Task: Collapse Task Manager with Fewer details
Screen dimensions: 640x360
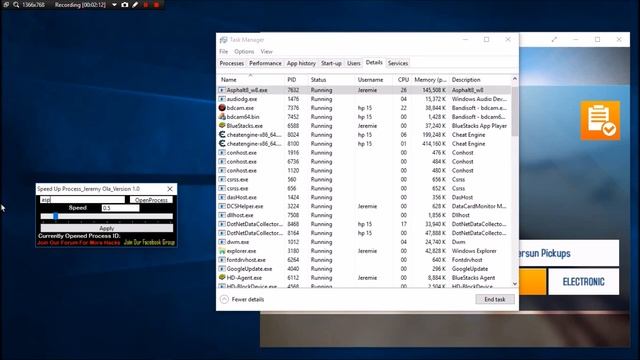Action: coord(242,299)
